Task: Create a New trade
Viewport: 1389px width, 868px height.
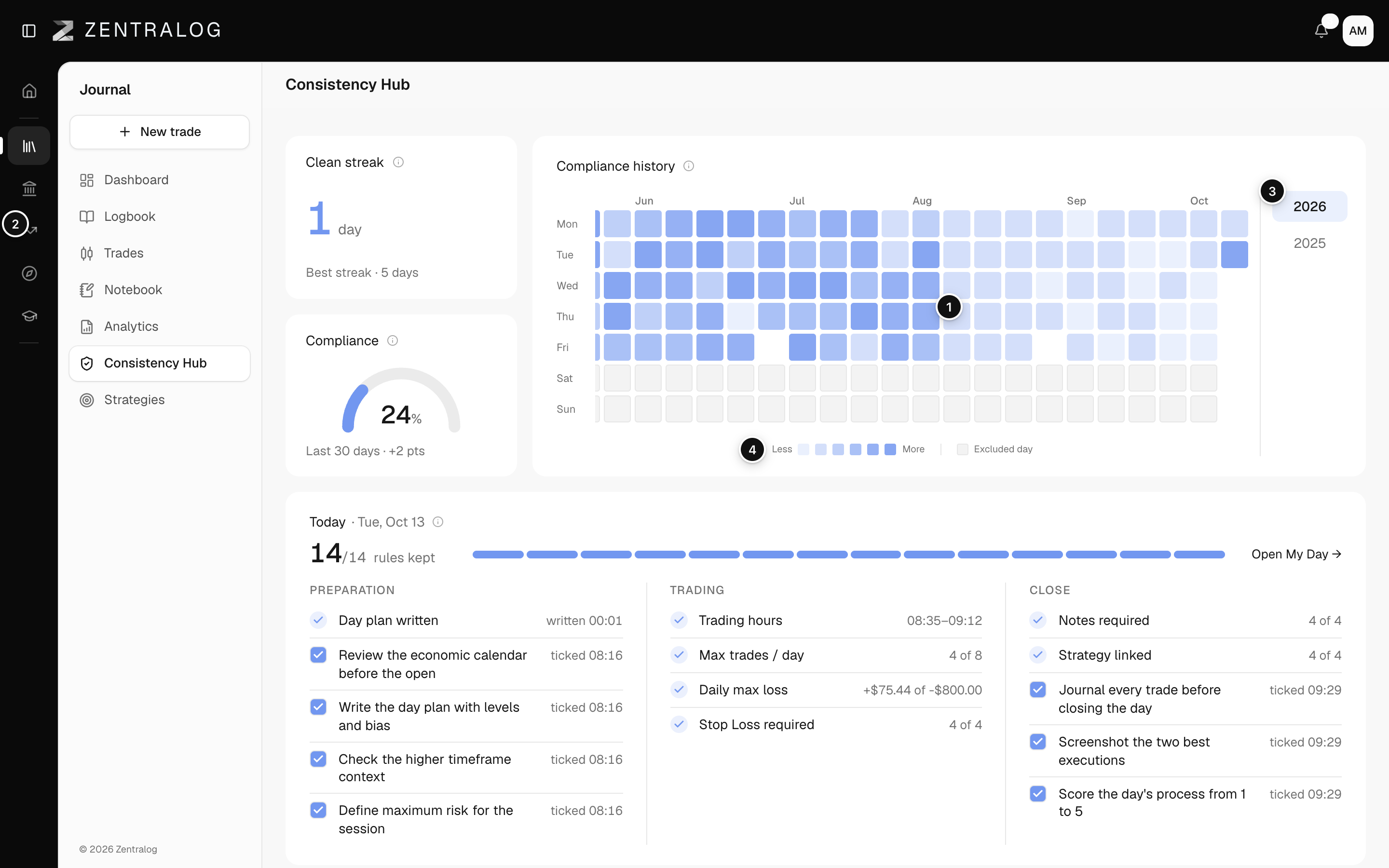Action: (160, 132)
